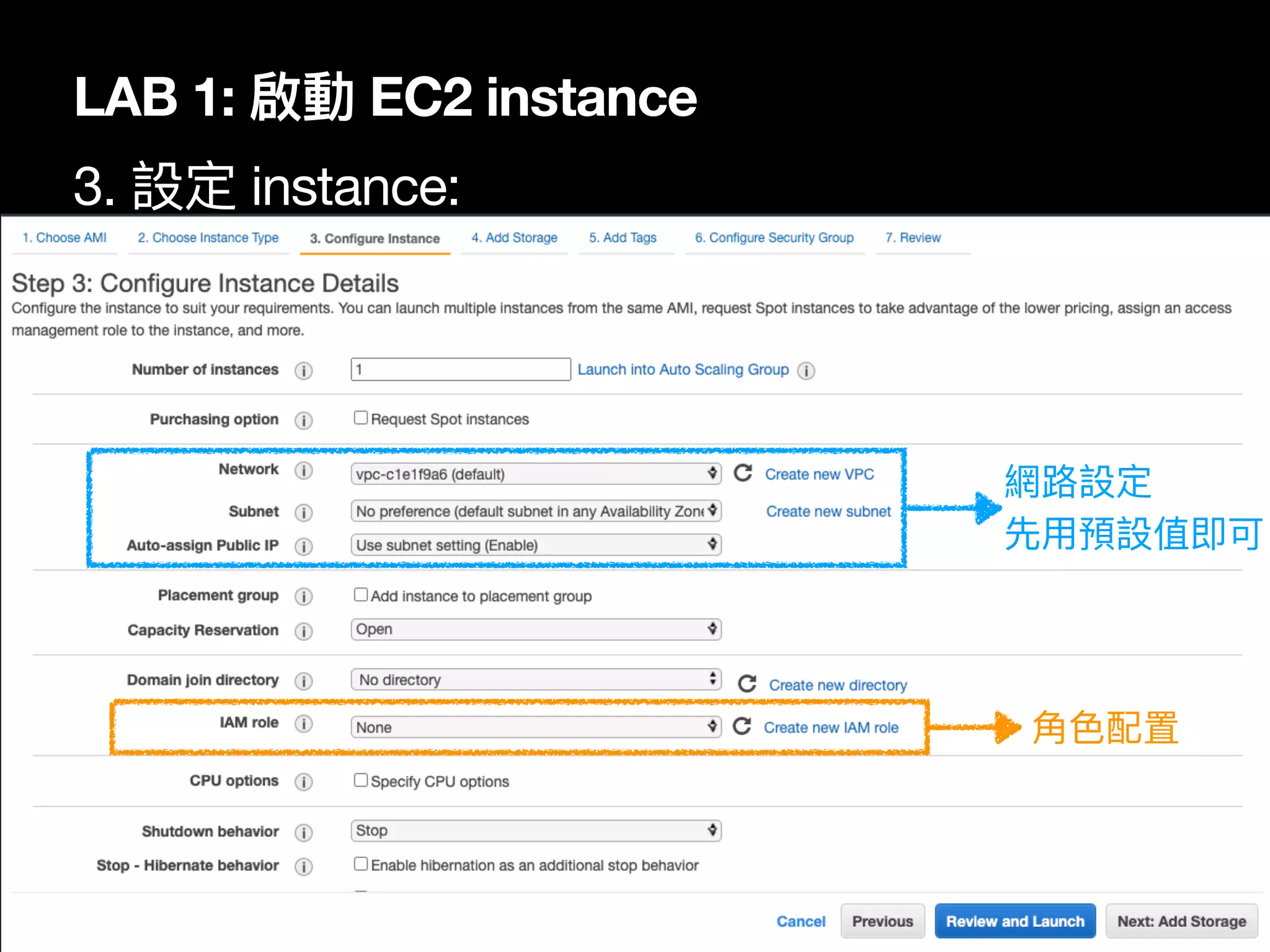1270x952 pixels.
Task: Click Create new directory link
Action: [838, 685]
